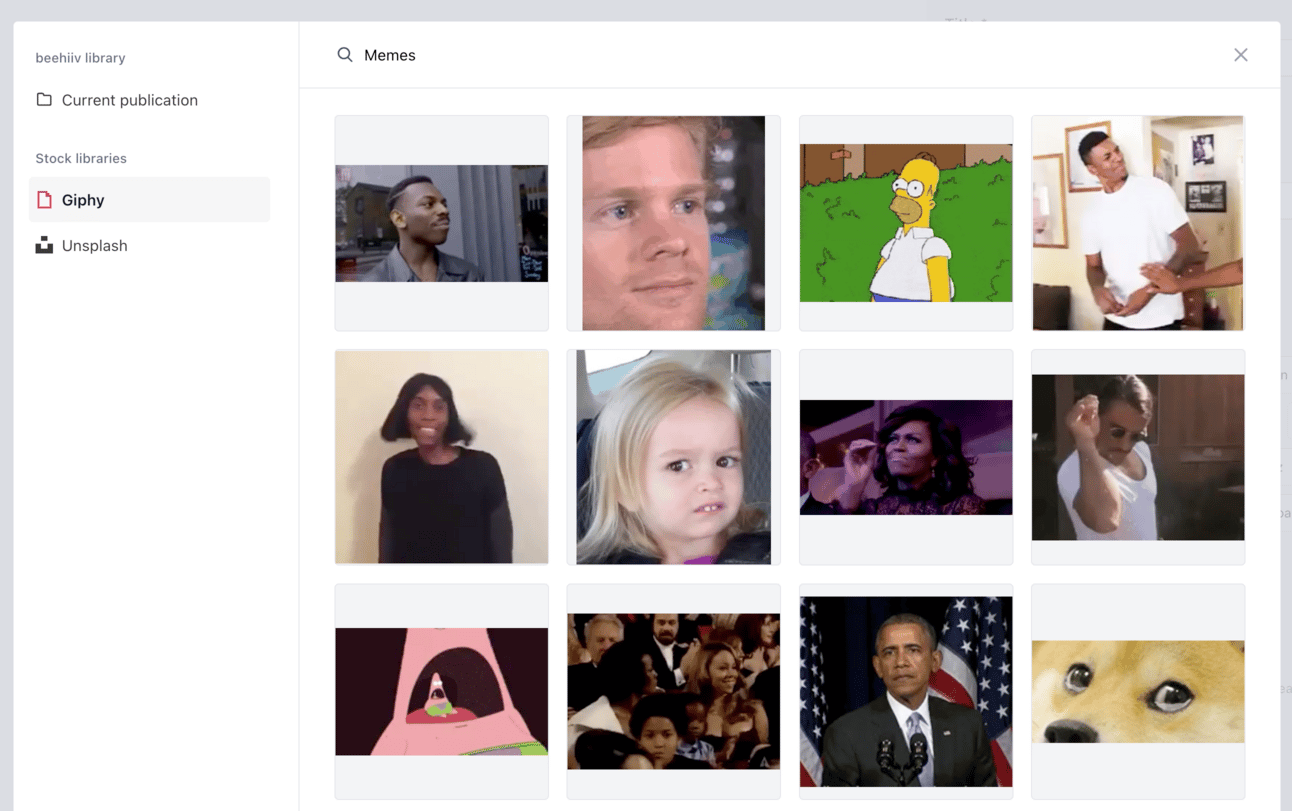The width and height of the screenshot is (1292, 811).
Task: Close the media library dialog
Action: click(1240, 55)
